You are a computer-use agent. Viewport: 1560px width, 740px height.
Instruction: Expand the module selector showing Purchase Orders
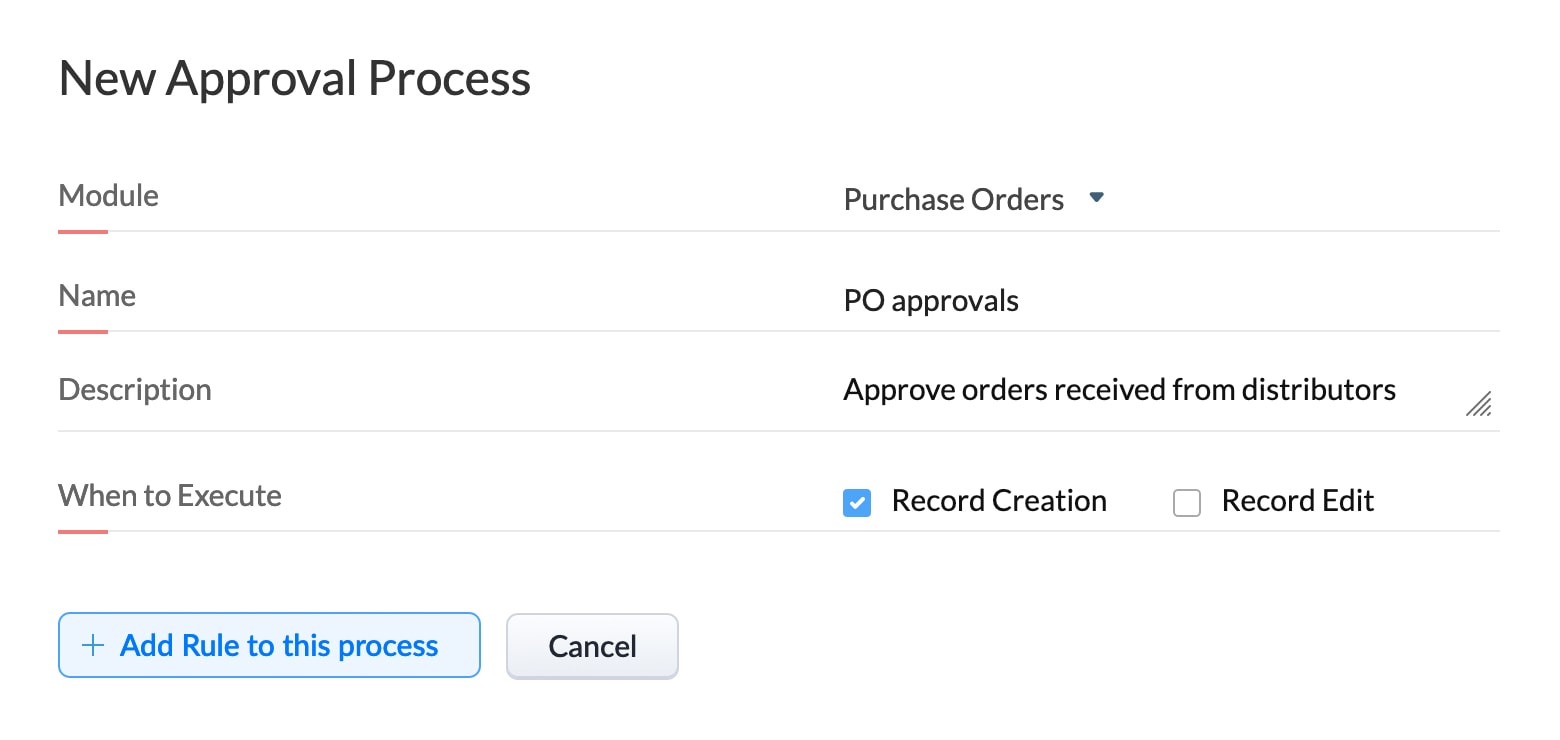tap(1096, 198)
